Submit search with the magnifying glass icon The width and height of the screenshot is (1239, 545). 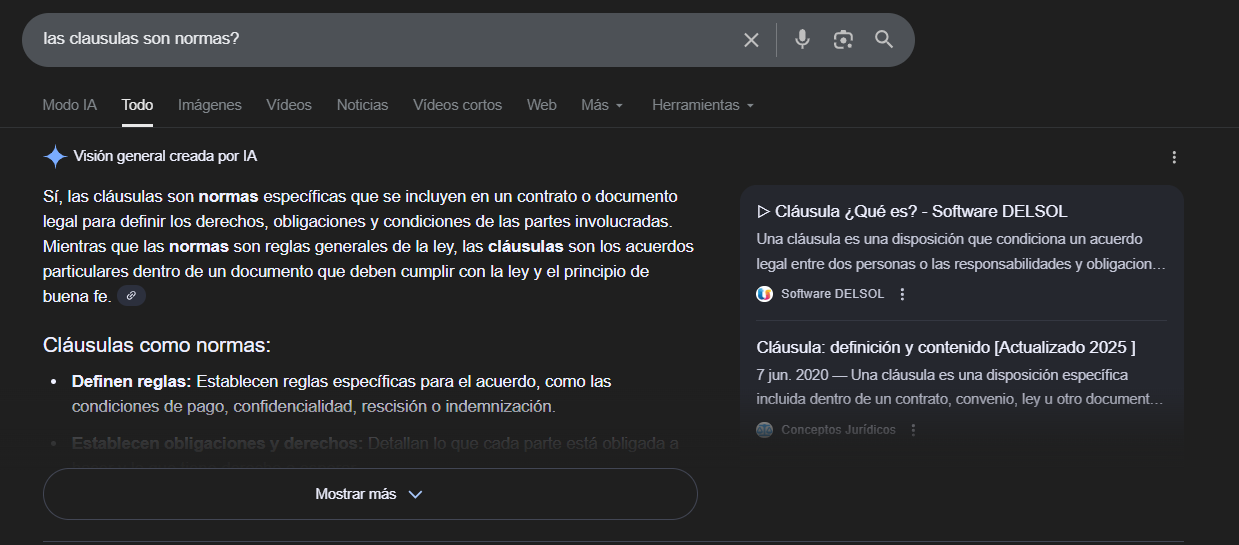tap(884, 39)
